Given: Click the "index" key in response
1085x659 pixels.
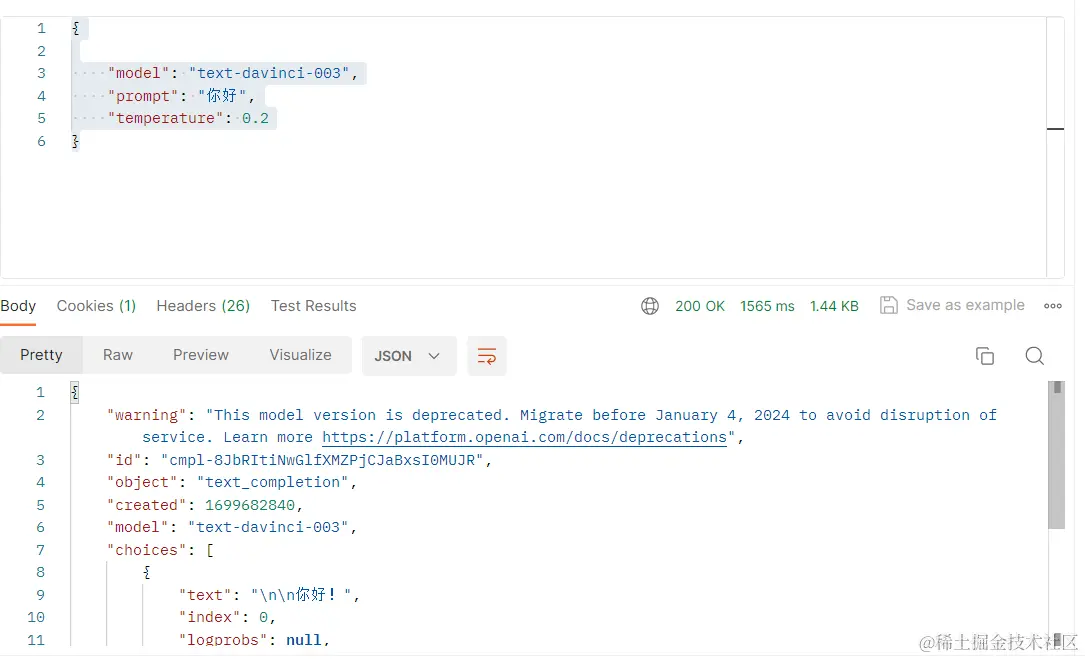Looking at the screenshot, I should click(x=210, y=617).
